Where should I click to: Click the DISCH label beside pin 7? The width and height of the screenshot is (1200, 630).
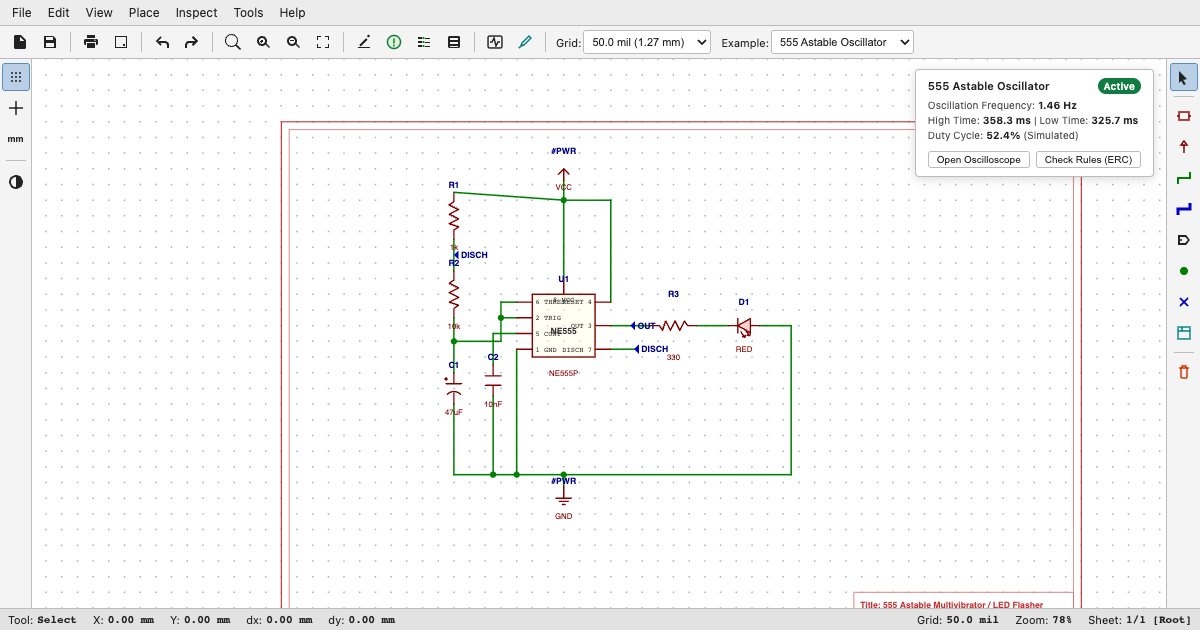pos(651,349)
